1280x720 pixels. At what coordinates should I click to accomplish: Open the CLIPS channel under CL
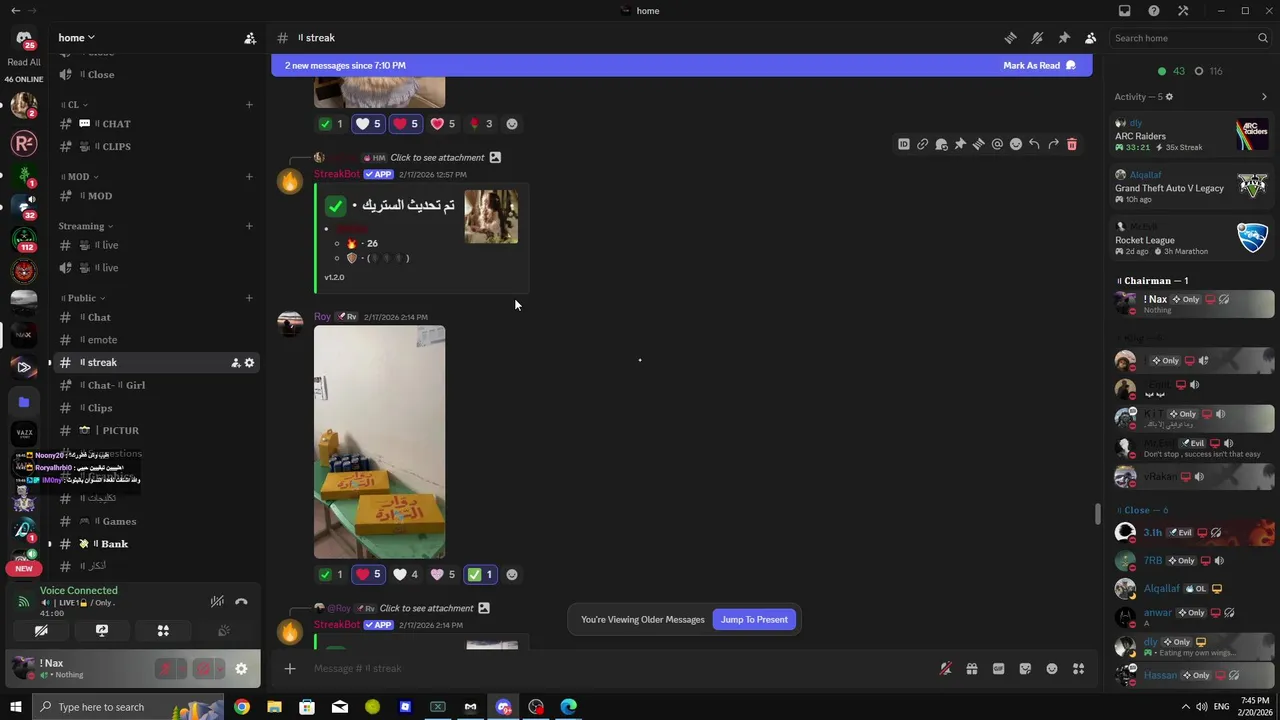pyautogui.click(x=155, y=146)
